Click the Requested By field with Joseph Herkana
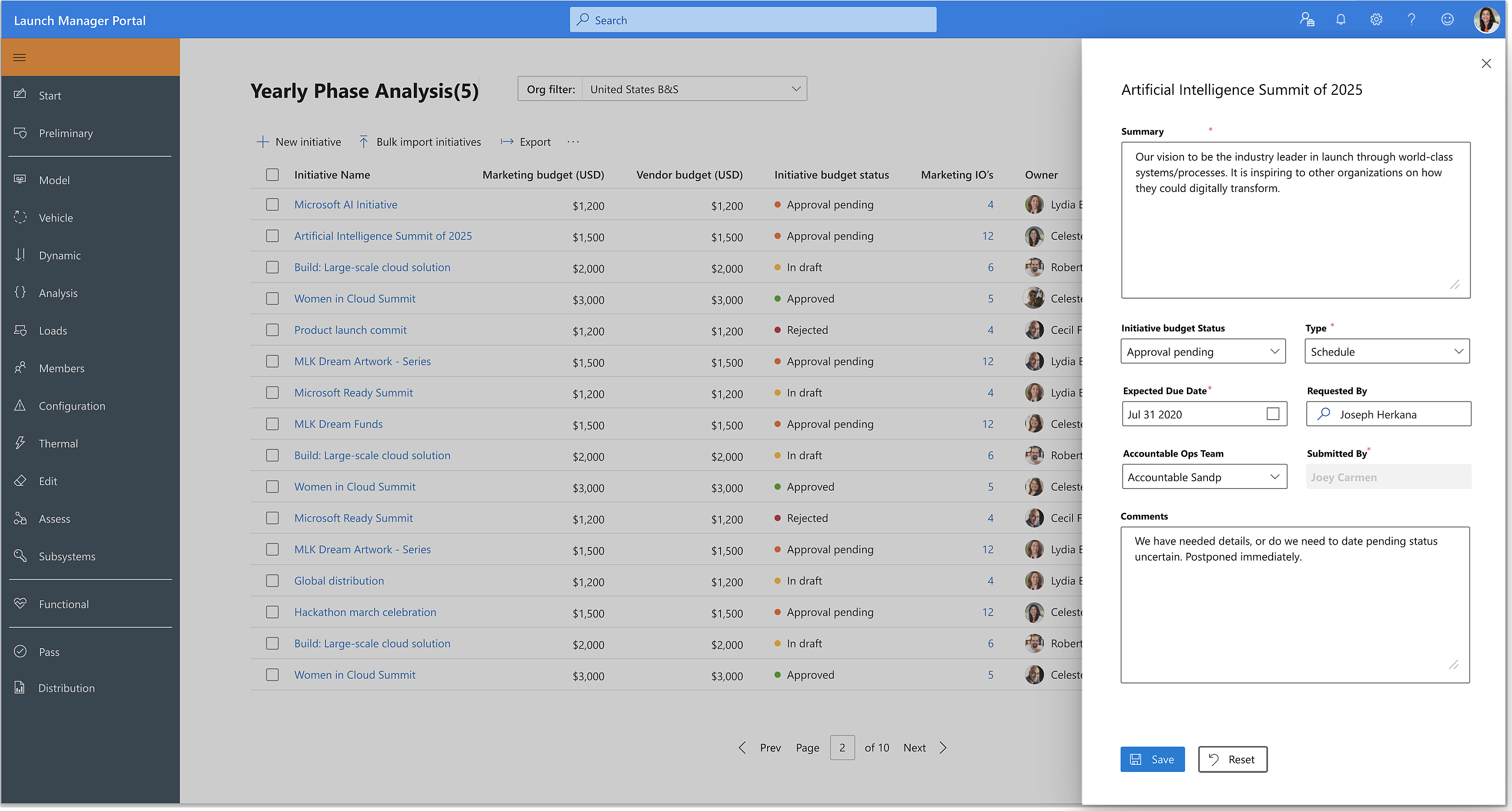 [1388, 414]
